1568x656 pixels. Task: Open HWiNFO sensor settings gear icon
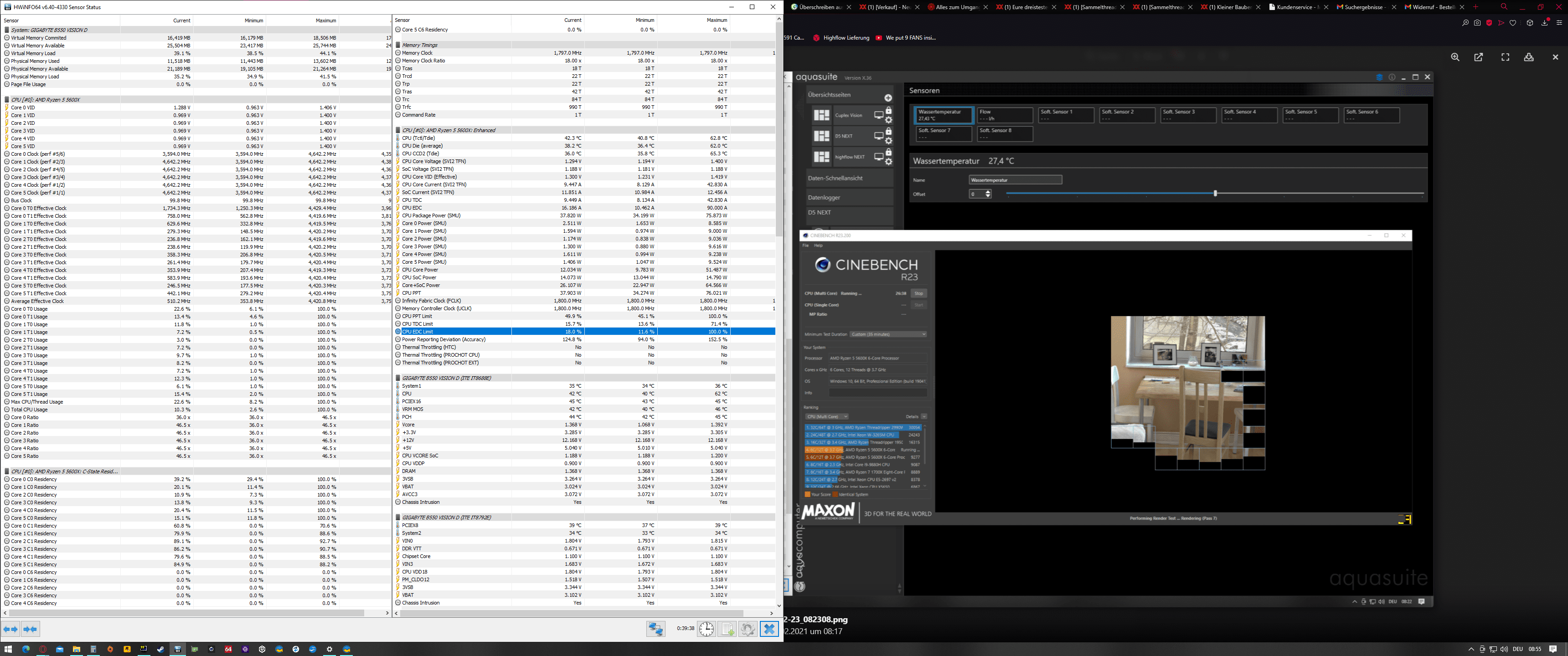748,629
